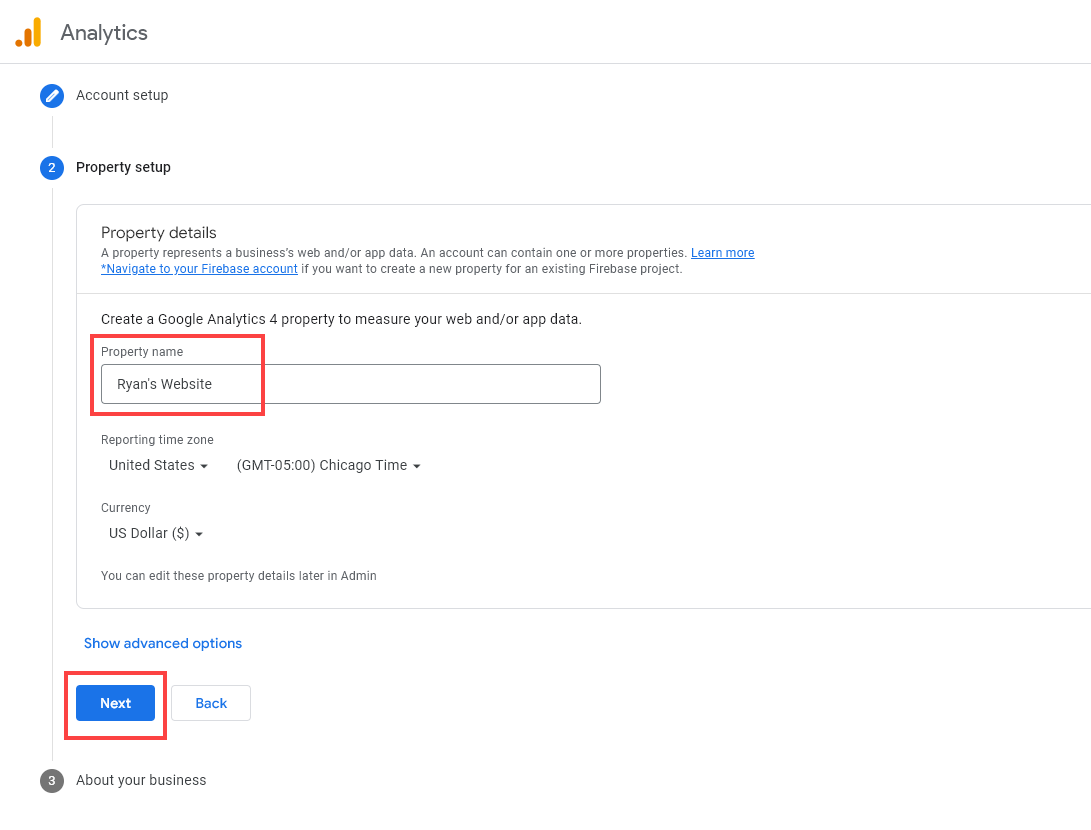Click the About your business step label
The image size is (1091, 830).
[141, 780]
